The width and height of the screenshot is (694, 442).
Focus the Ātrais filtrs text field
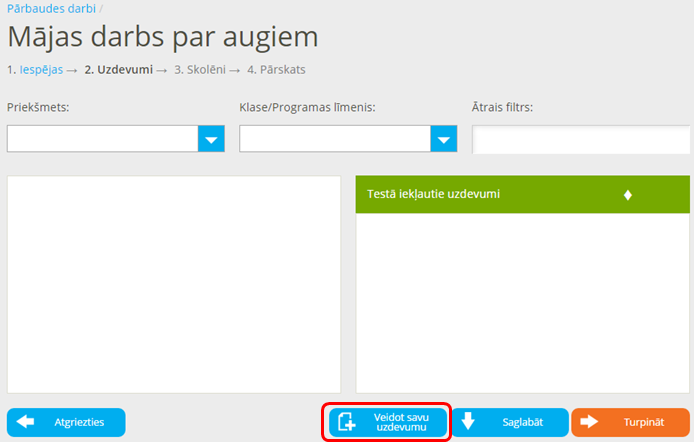pyautogui.click(x=582, y=140)
